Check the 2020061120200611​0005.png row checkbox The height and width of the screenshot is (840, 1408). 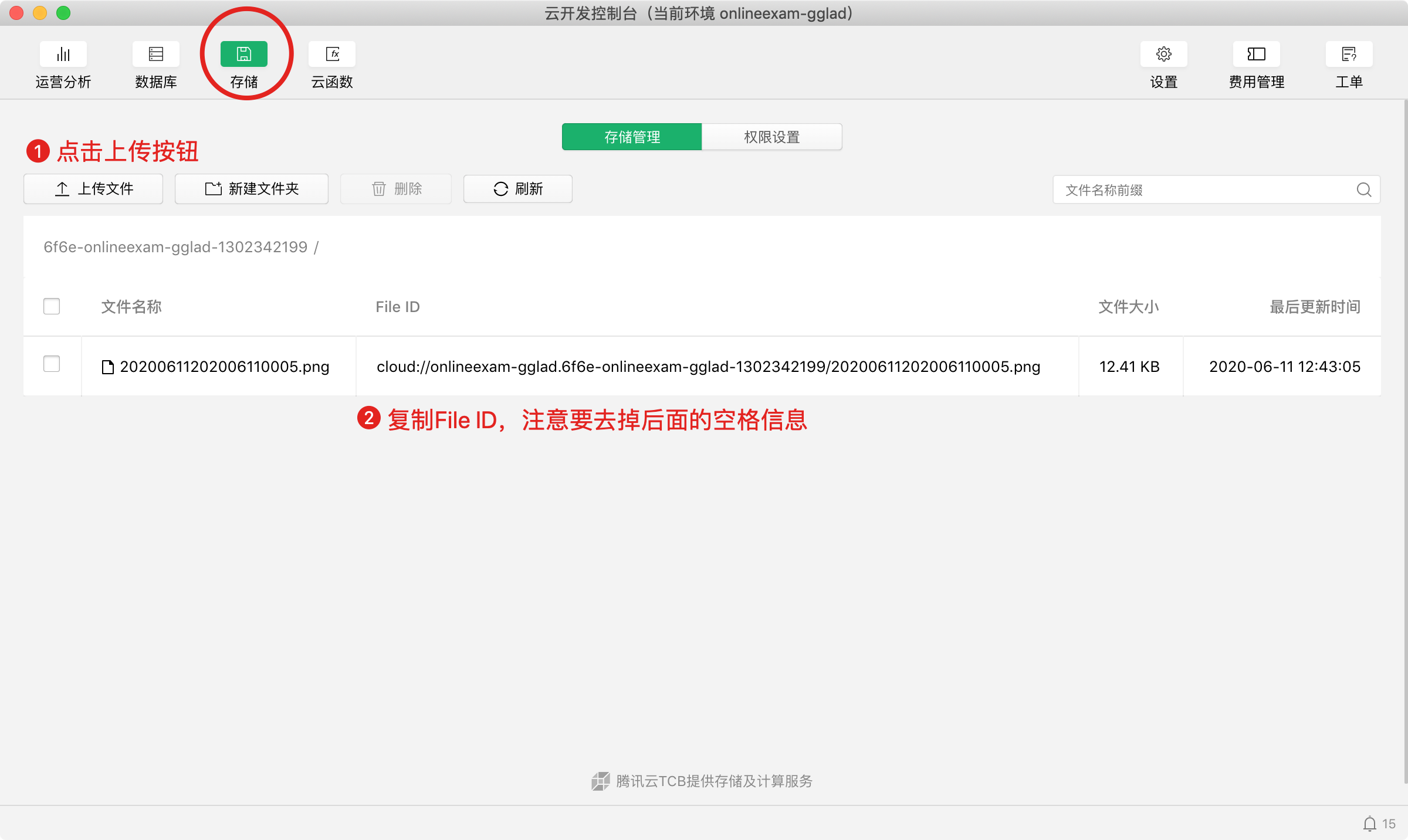pos(52,364)
